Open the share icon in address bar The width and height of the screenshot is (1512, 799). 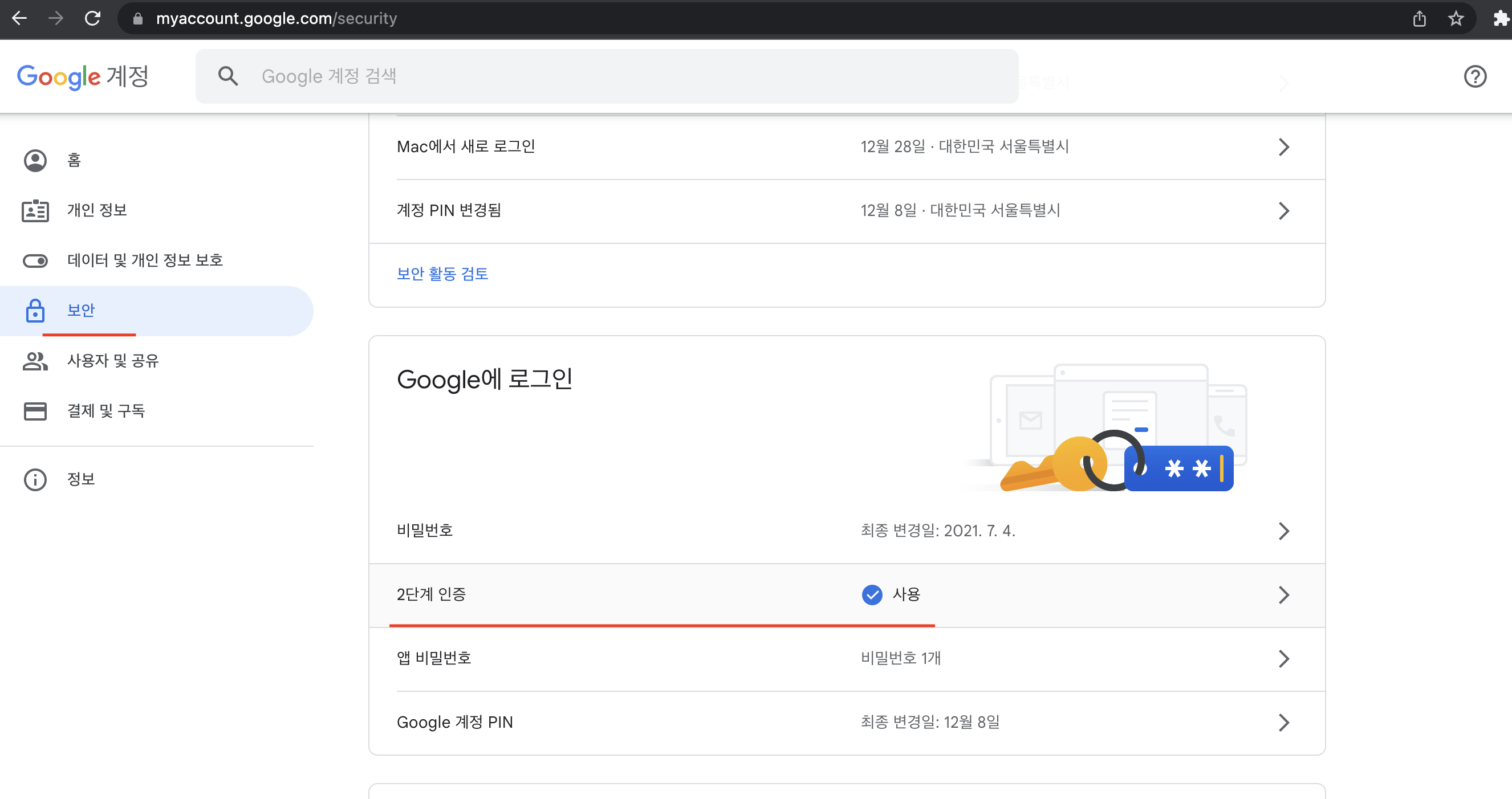(x=1418, y=19)
